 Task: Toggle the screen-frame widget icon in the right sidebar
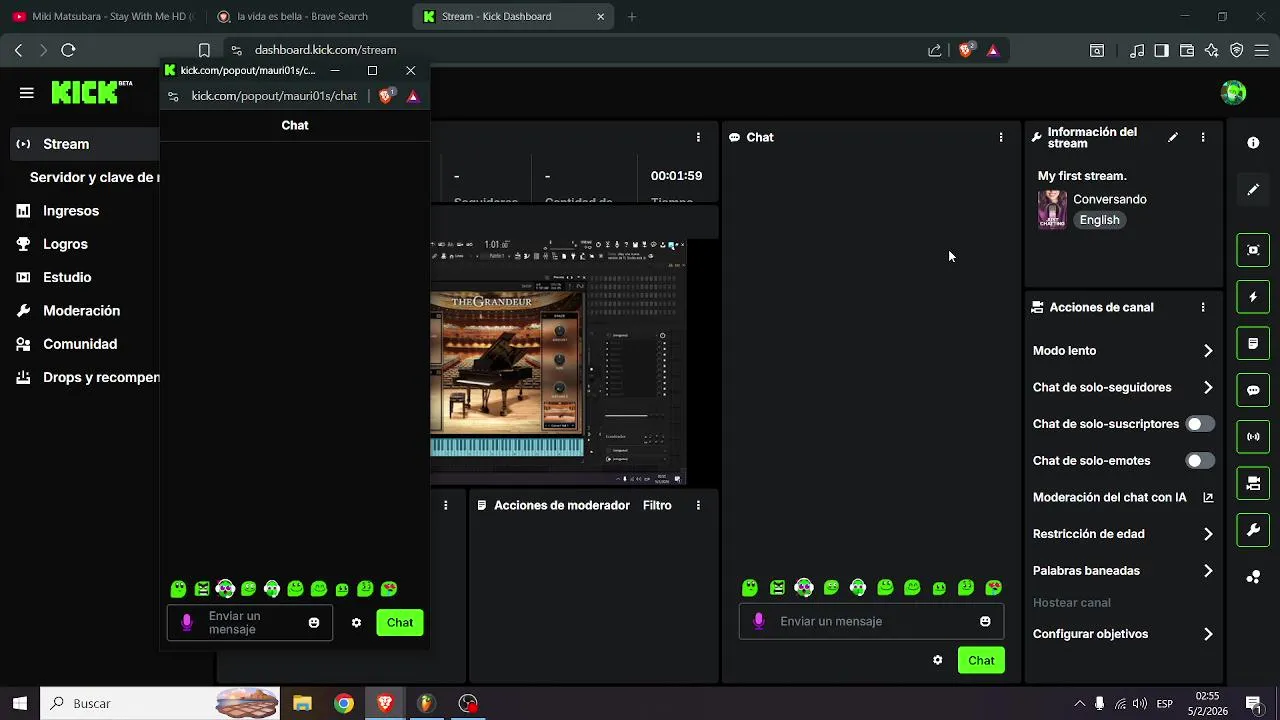1253,250
